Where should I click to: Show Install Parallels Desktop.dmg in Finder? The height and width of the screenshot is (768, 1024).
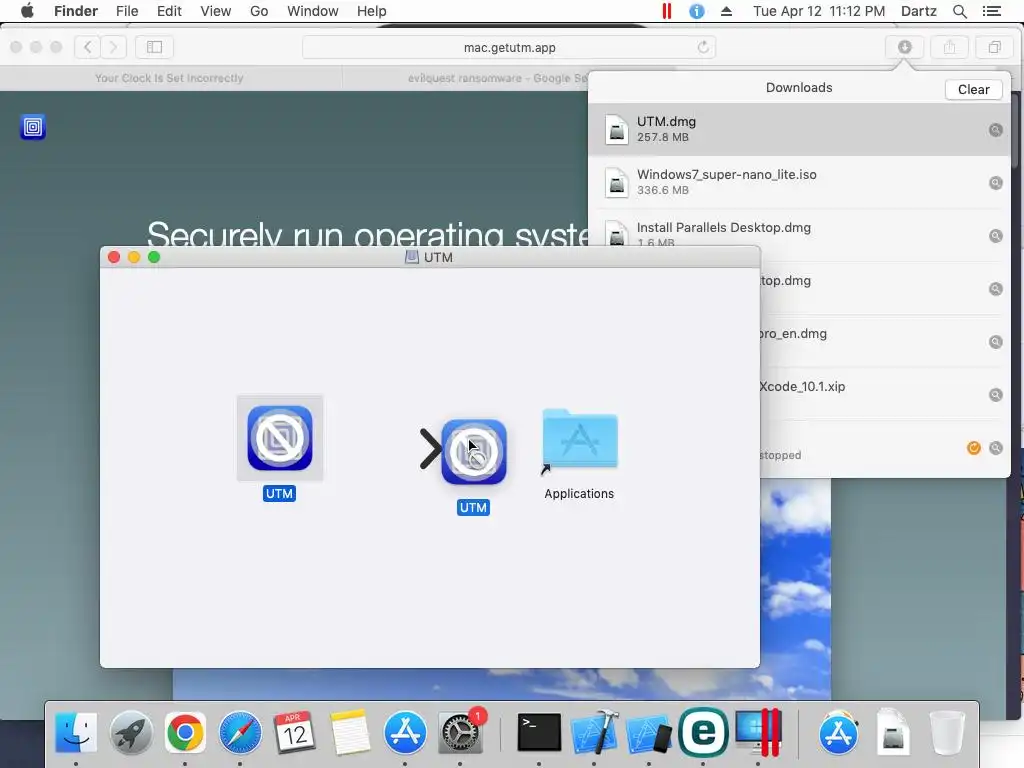[x=995, y=236]
